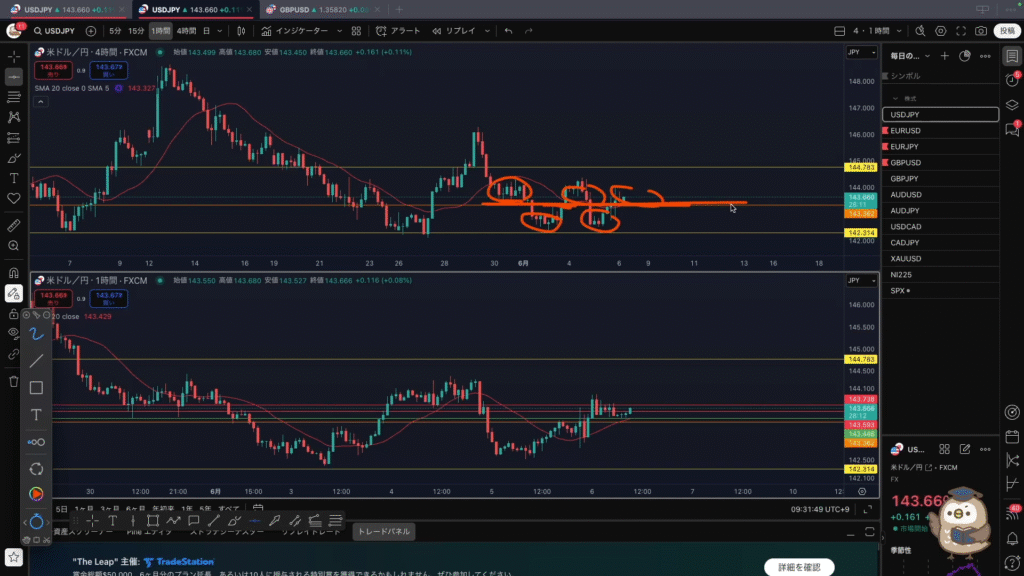Screen dimensions: 1024x576
Task: Start the リプレイ replay mode
Action: point(453,31)
